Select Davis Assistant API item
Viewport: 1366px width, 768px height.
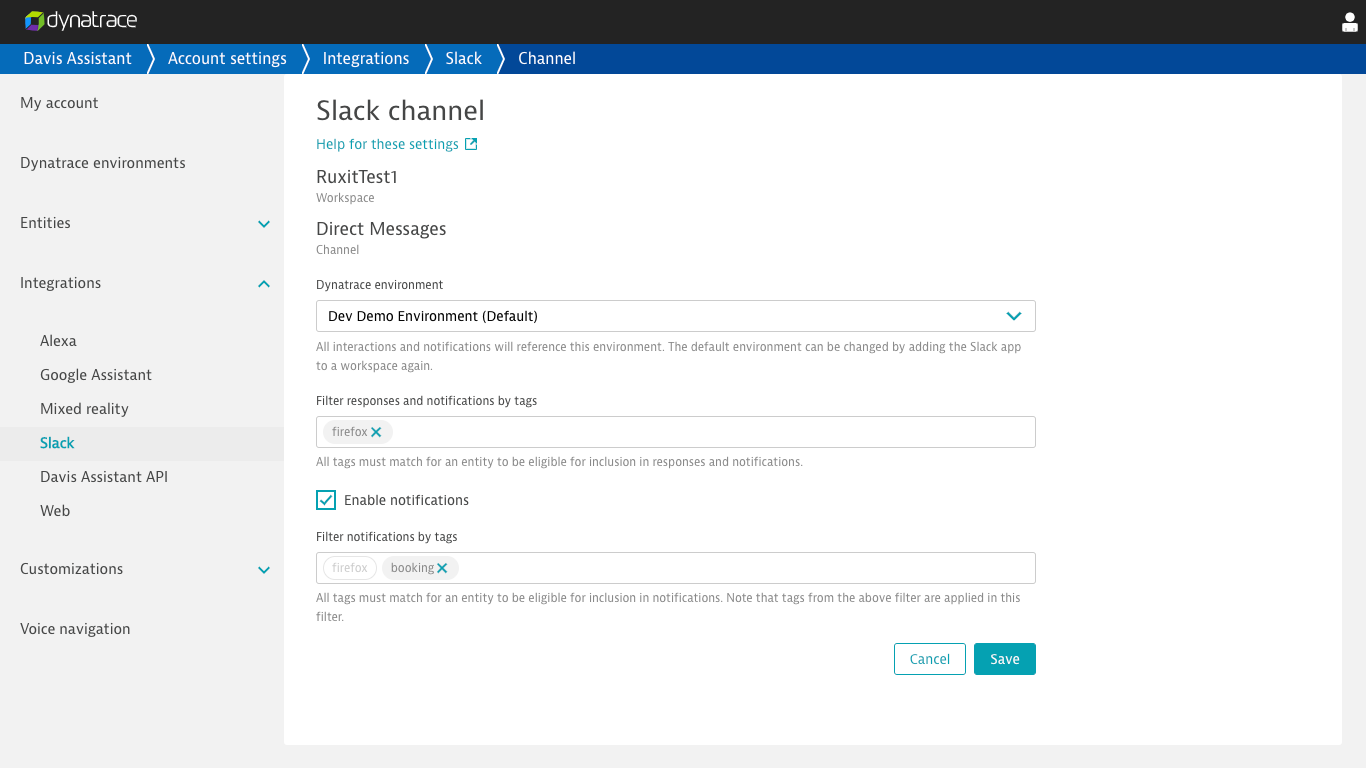click(x=104, y=477)
